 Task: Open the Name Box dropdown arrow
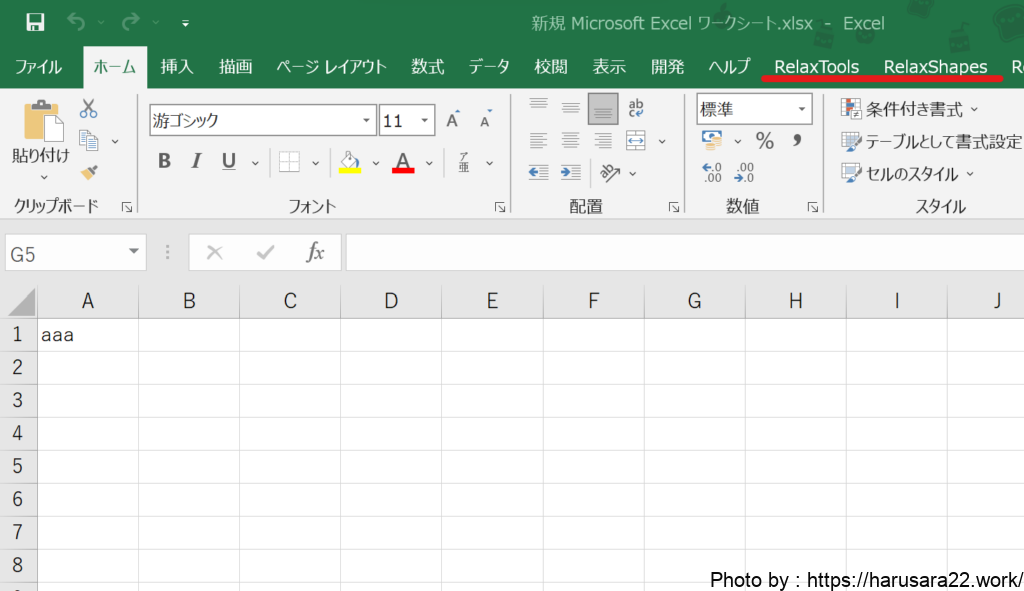(x=134, y=253)
